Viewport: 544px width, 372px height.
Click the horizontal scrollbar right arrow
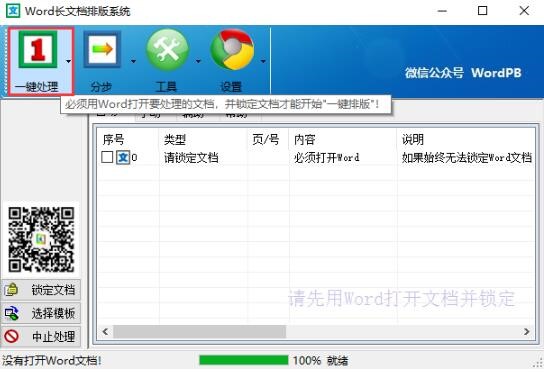(527, 331)
